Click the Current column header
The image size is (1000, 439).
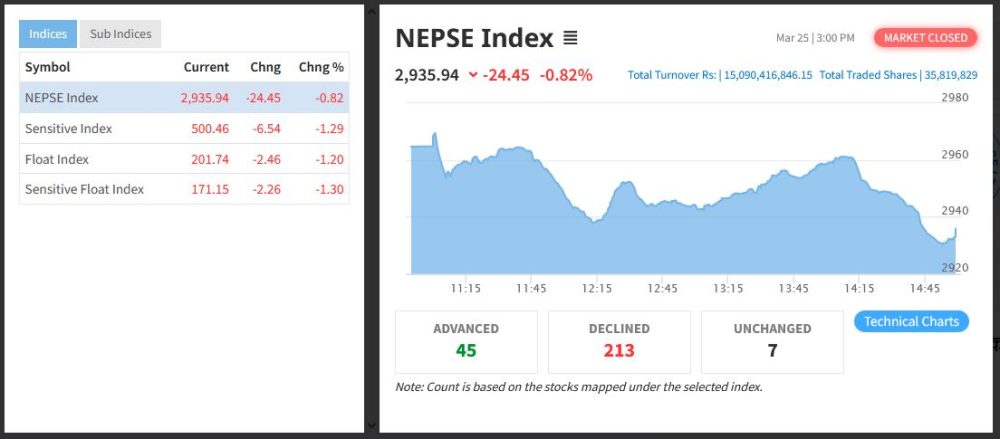click(x=206, y=67)
